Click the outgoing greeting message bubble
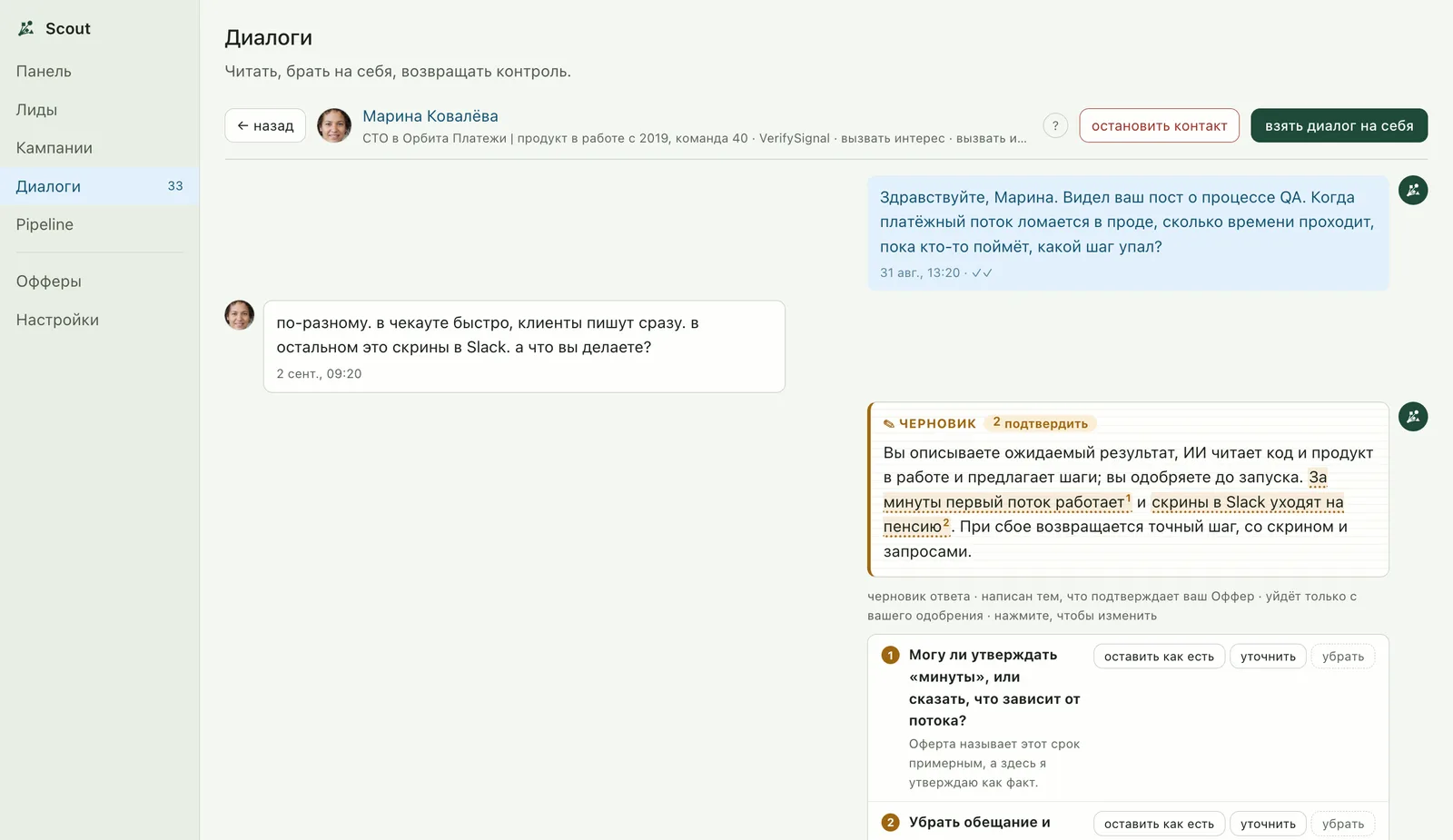This screenshot has width=1453, height=840. click(1128, 233)
